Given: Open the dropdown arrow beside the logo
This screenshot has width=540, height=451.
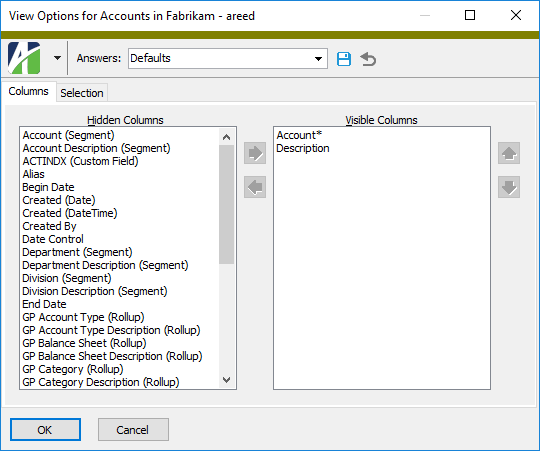Looking at the screenshot, I should point(58,58).
